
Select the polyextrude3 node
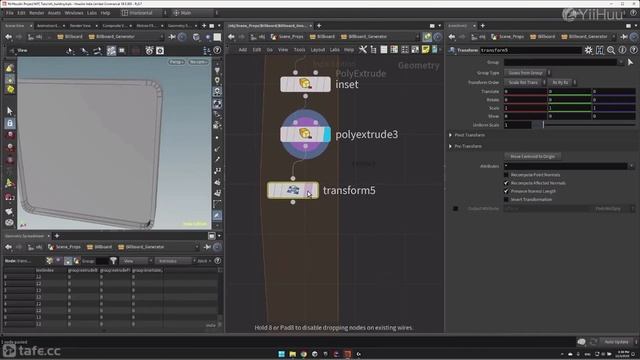(x=305, y=134)
